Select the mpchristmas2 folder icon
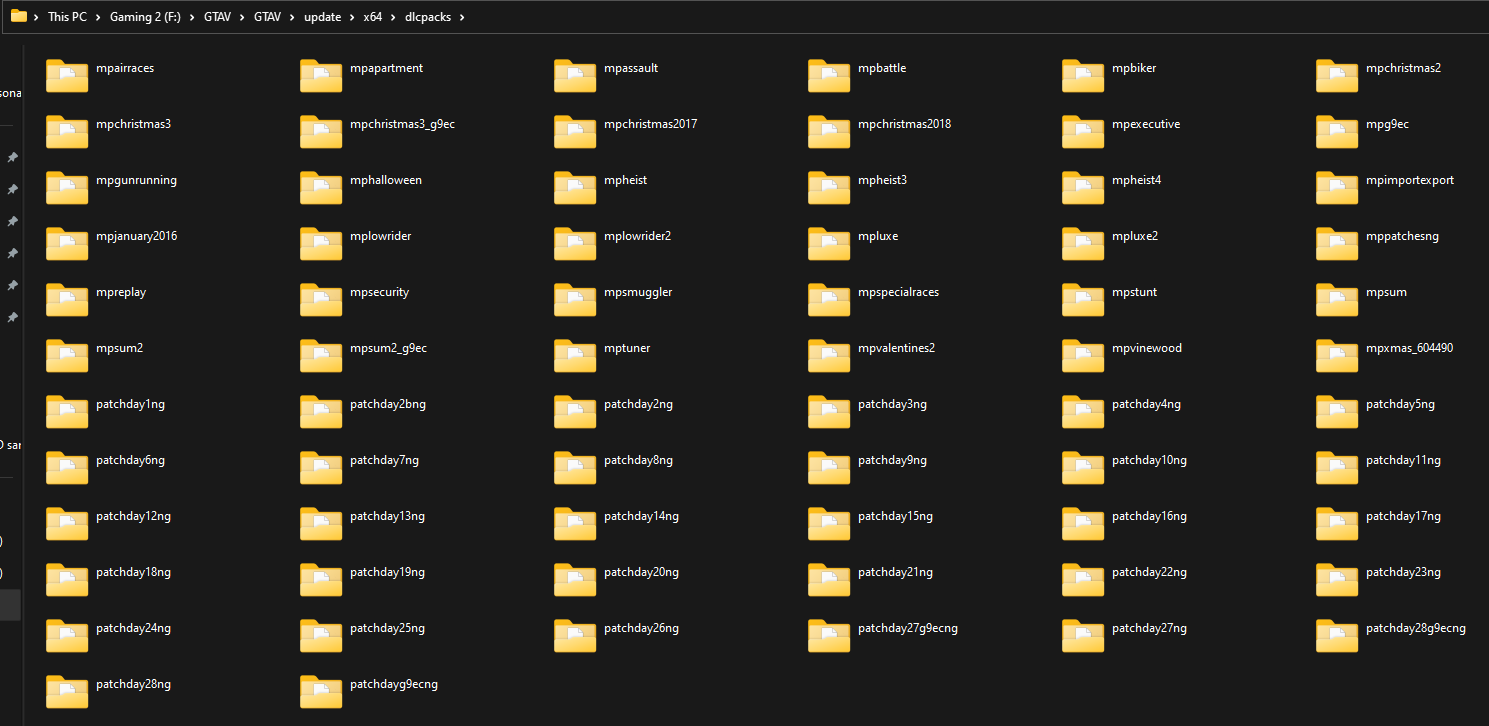 [x=1337, y=75]
